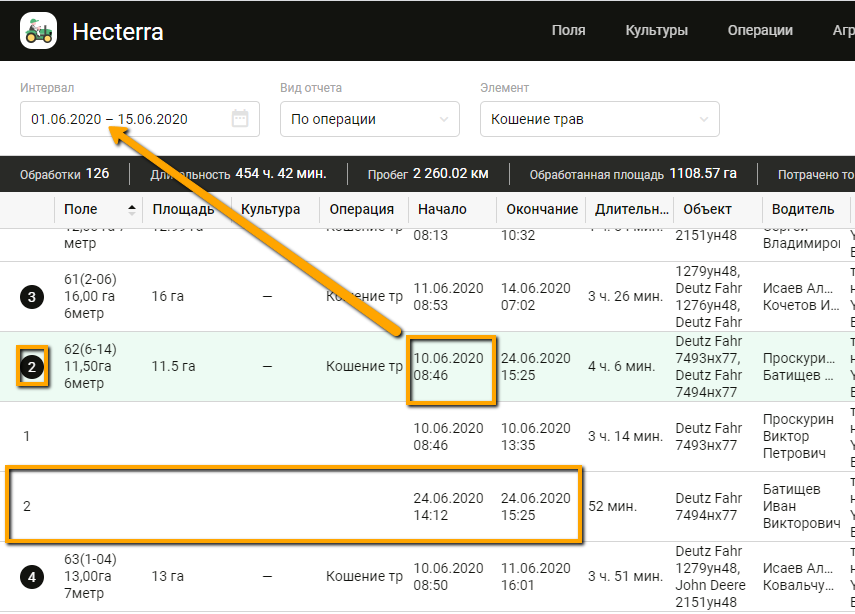Open the Элемент dropdown with Кошение трав

pyautogui.click(x=599, y=119)
